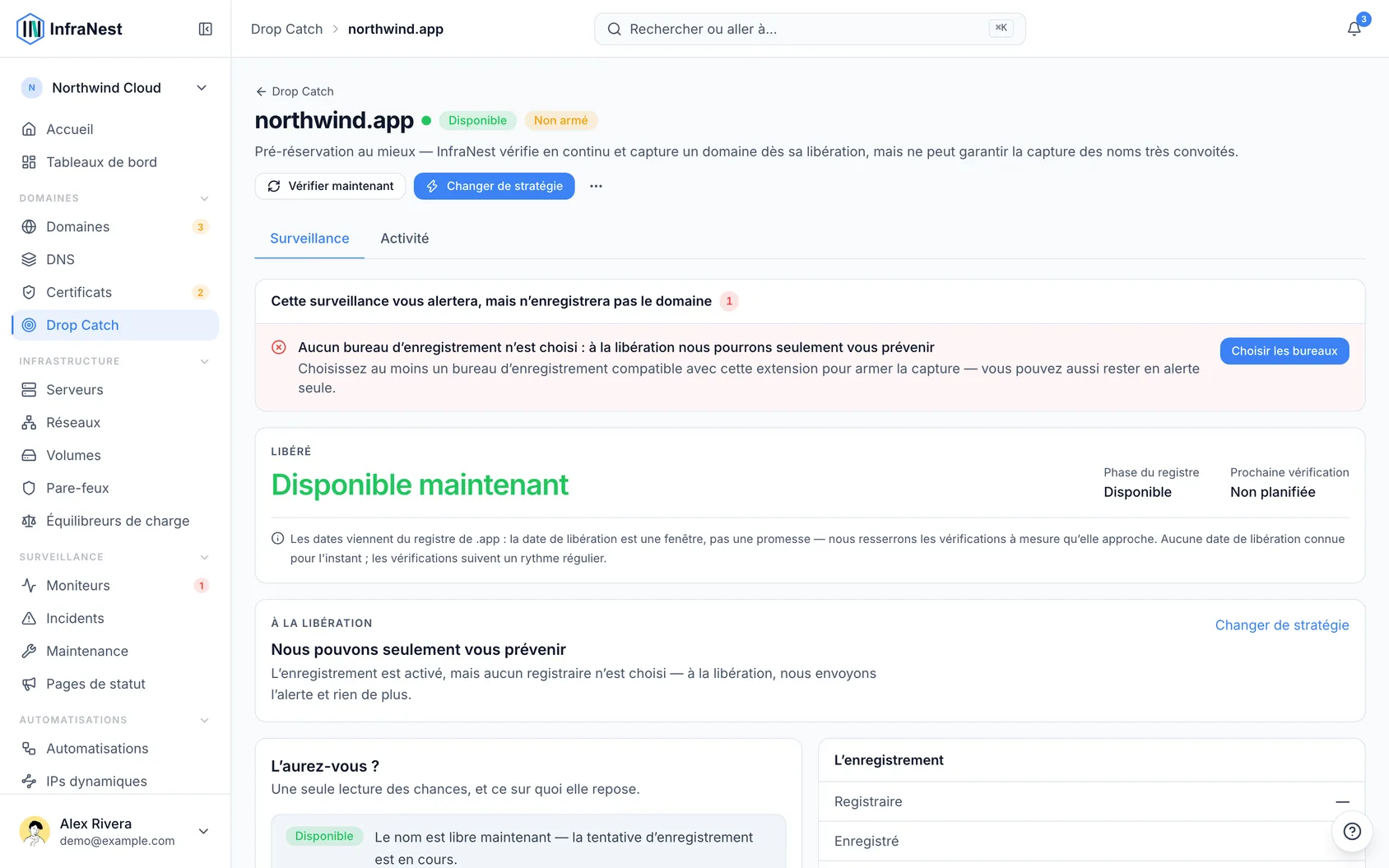Image resolution: width=1389 pixels, height=868 pixels.
Task: Click Drop Catch breadcrumb in top bar
Action: (286, 29)
